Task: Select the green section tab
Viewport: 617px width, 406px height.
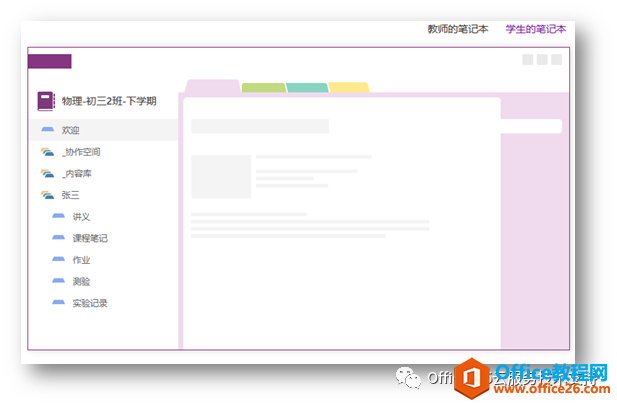Action: click(264, 88)
